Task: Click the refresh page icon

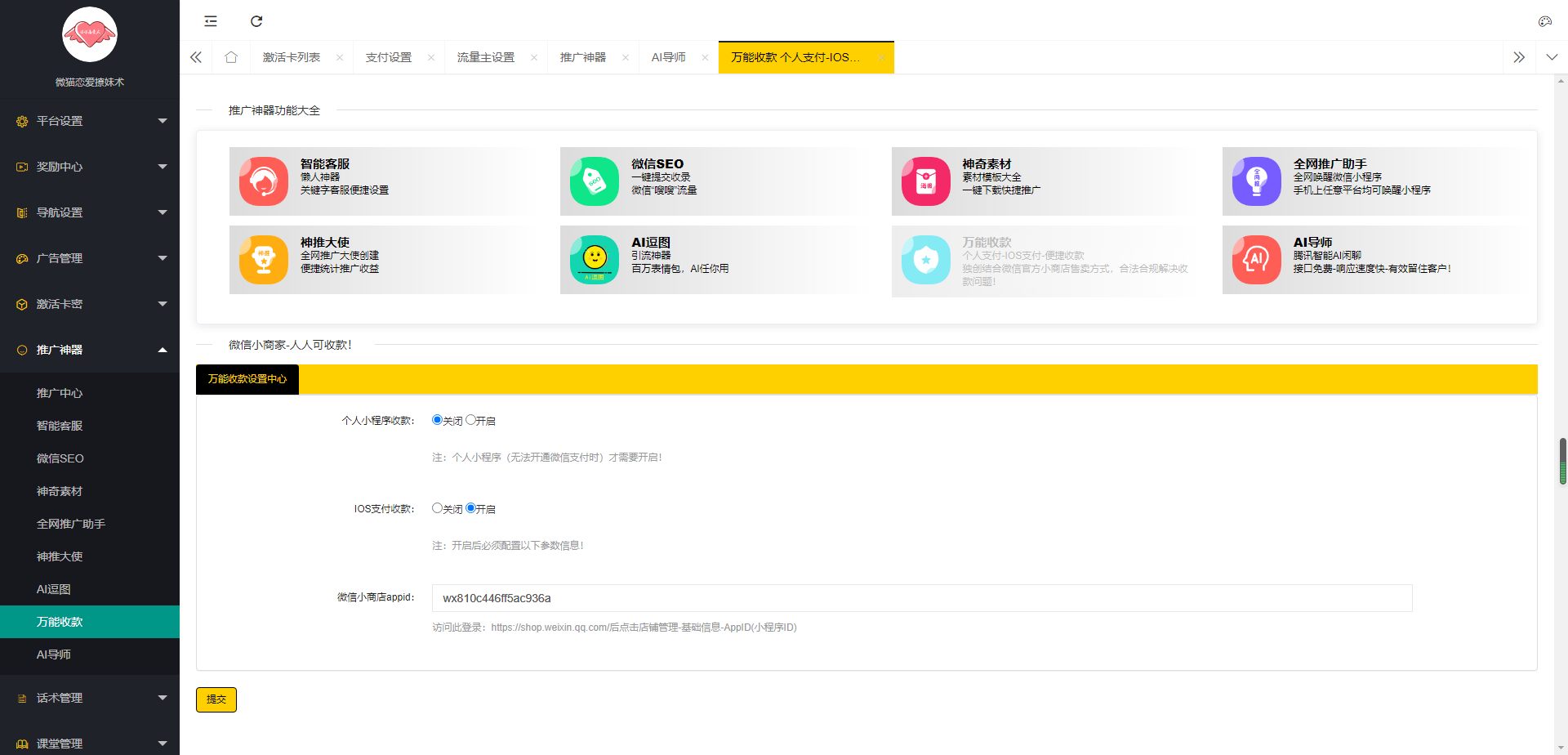Action: pos(256,21)
